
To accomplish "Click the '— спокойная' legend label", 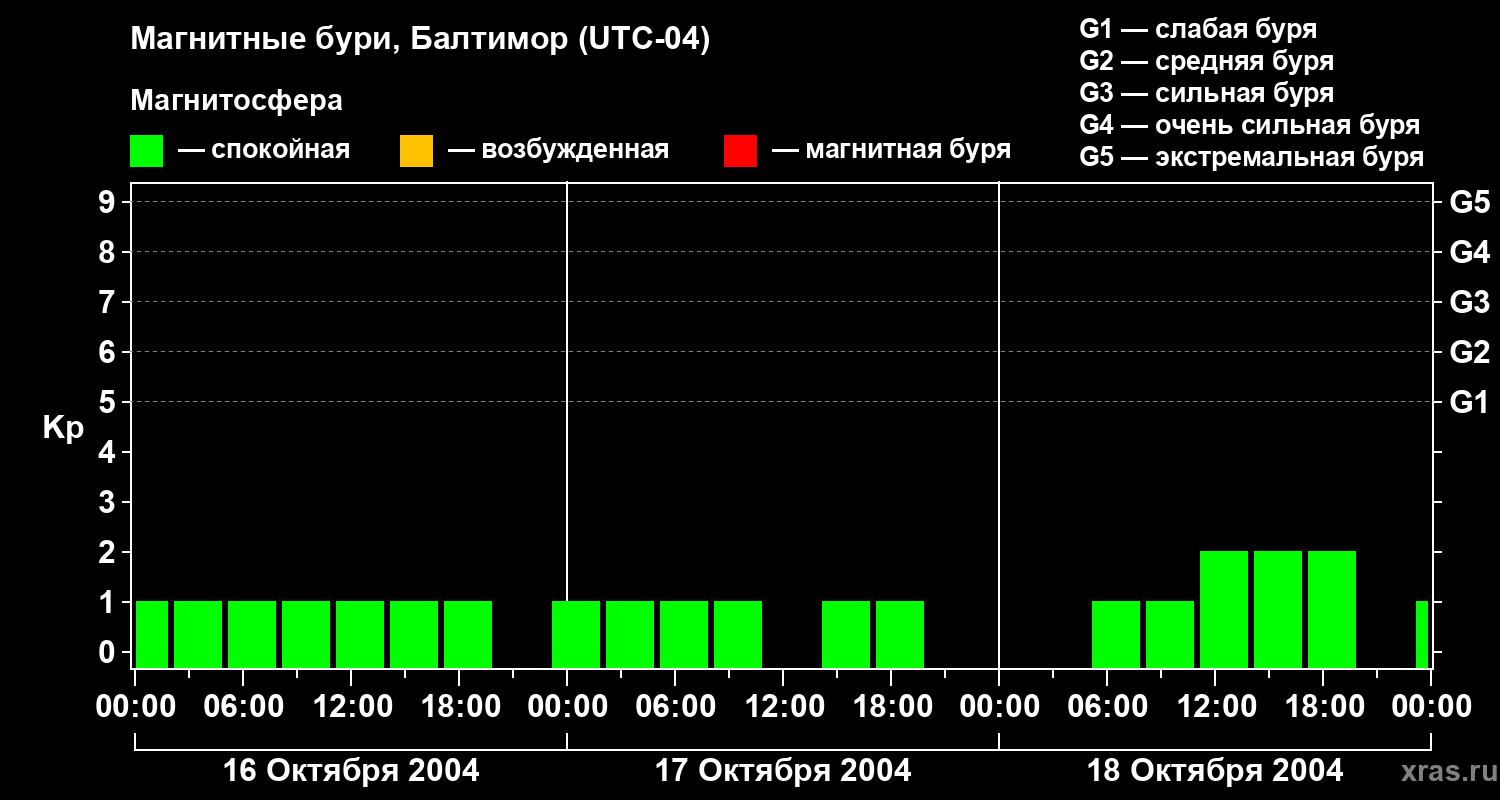I will click(264, 150).
